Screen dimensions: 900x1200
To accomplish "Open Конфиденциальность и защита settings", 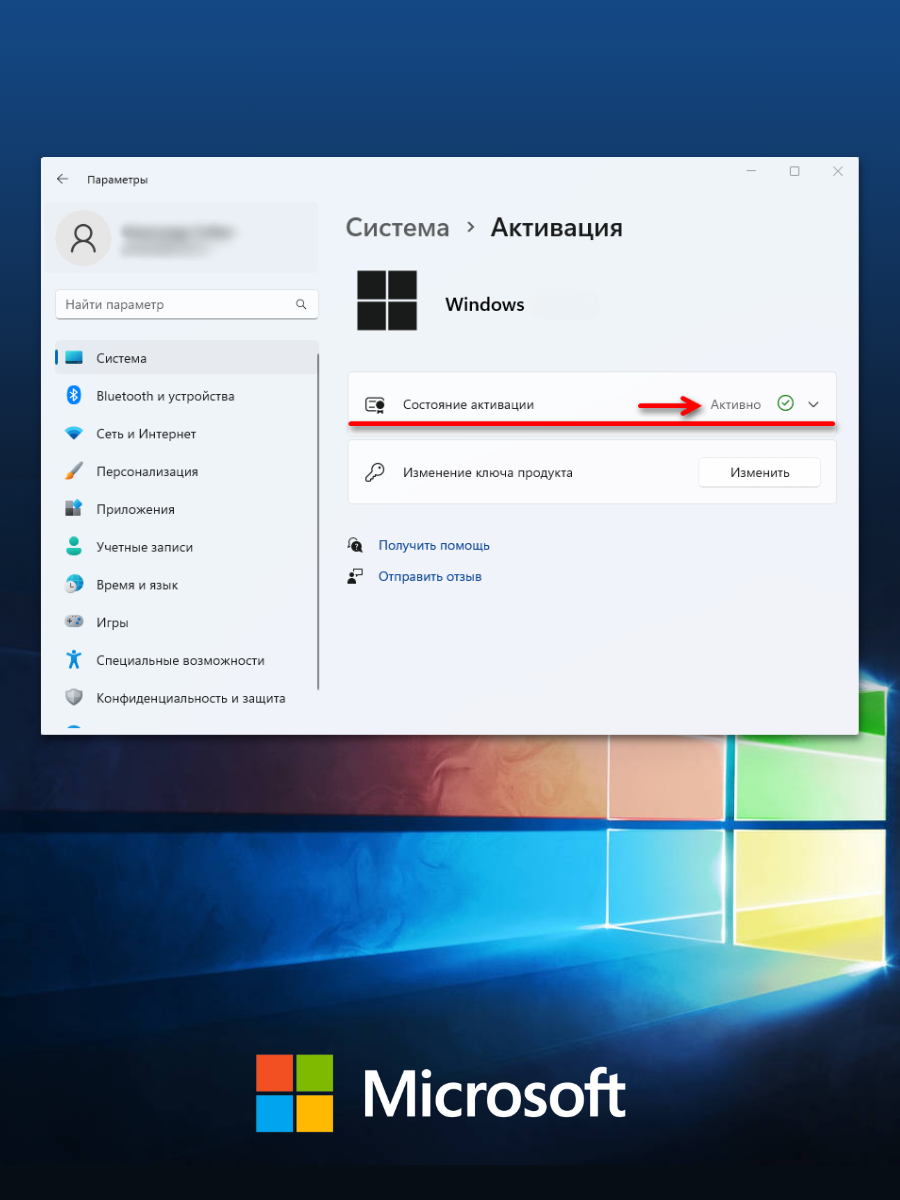I will click(186, 698).
